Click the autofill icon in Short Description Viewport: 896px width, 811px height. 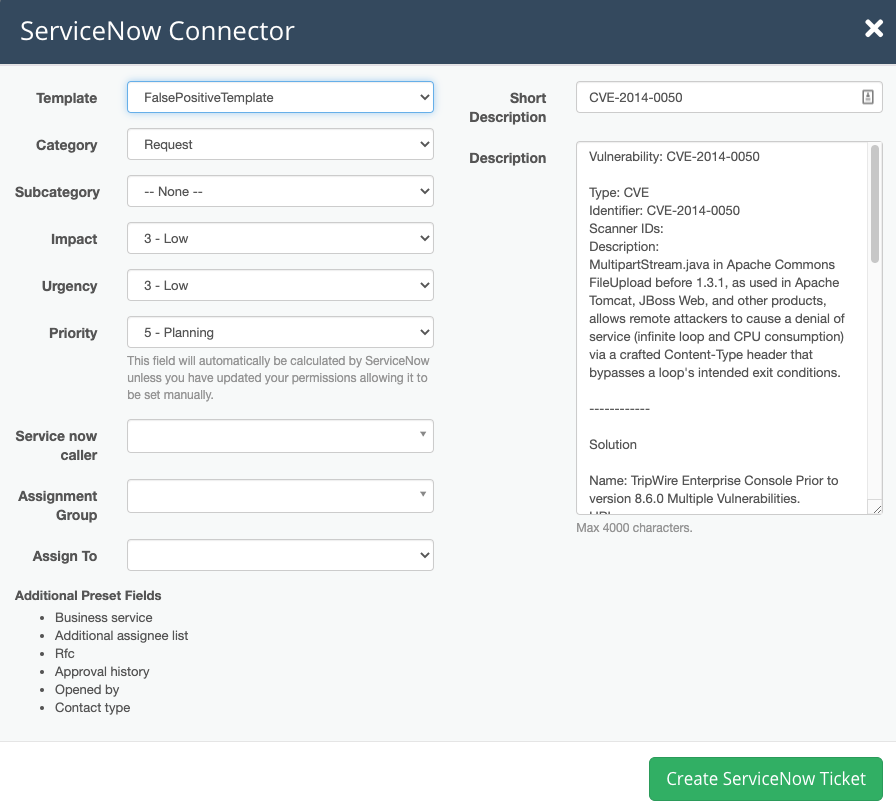pyautogui.click(x=867, y=97)
